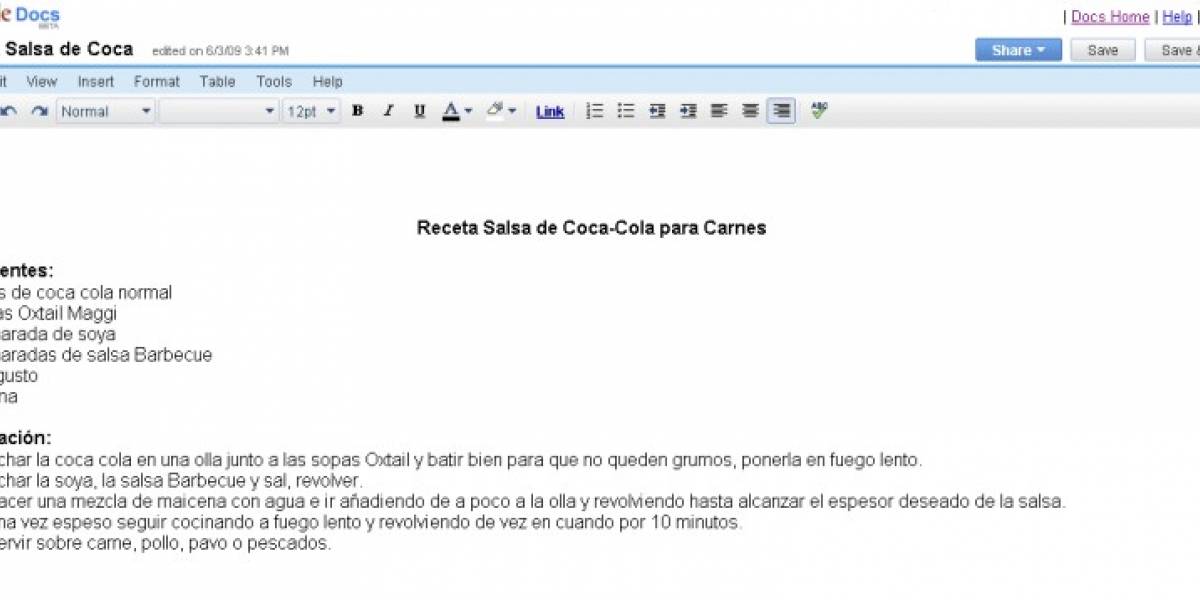Open the 12pt font size dropdown
Screen dimensions: 1200x600
(311, 111)
